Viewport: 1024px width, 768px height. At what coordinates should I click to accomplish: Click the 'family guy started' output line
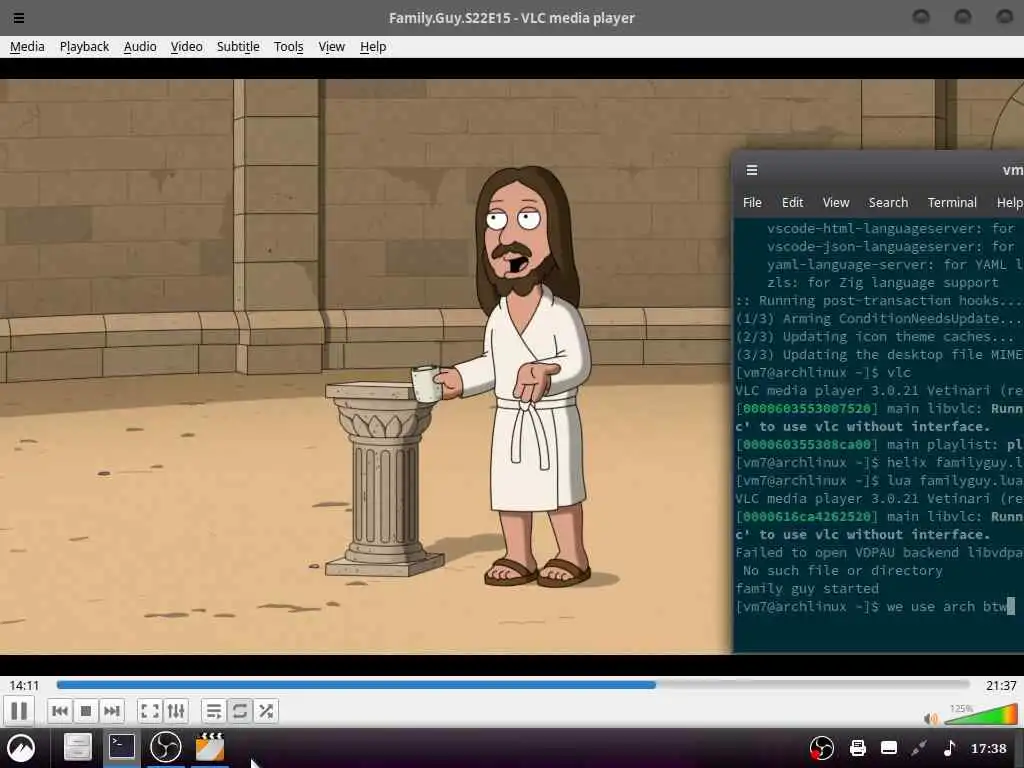[807, 588]
